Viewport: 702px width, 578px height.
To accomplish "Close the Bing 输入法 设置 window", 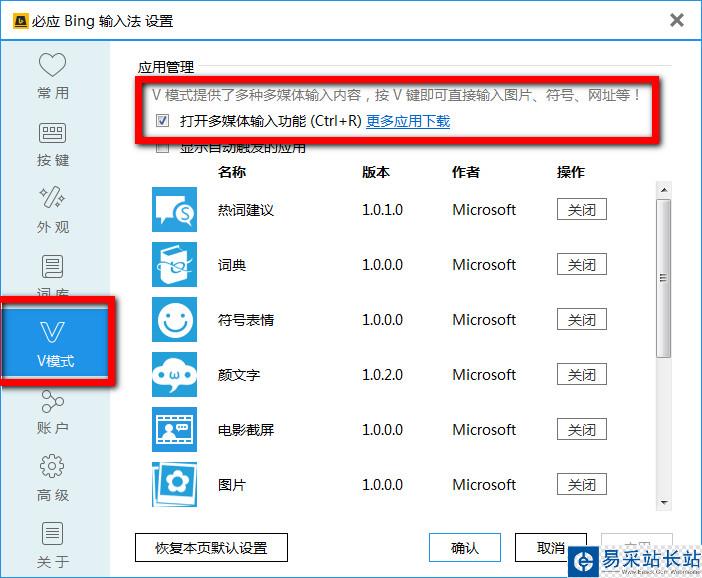I will (676, 20).
